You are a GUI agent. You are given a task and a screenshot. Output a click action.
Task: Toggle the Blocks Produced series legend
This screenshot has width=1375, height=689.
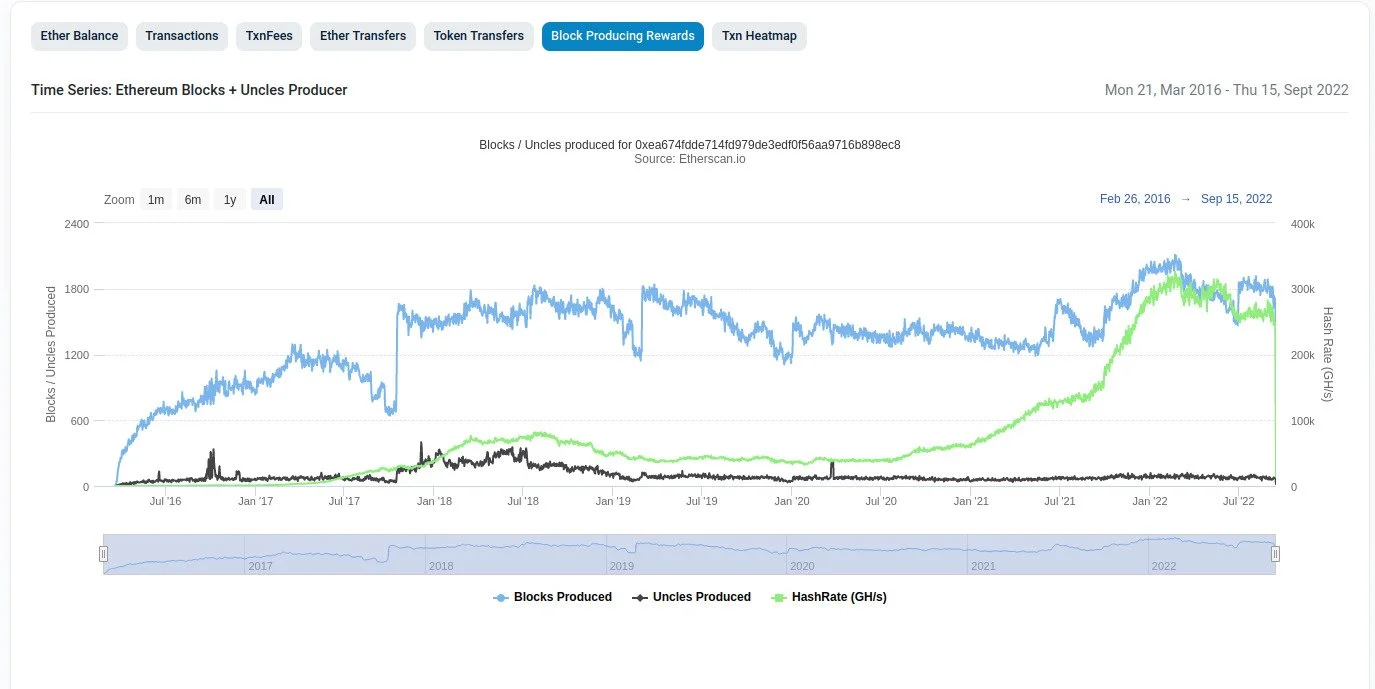coord(562,597)
